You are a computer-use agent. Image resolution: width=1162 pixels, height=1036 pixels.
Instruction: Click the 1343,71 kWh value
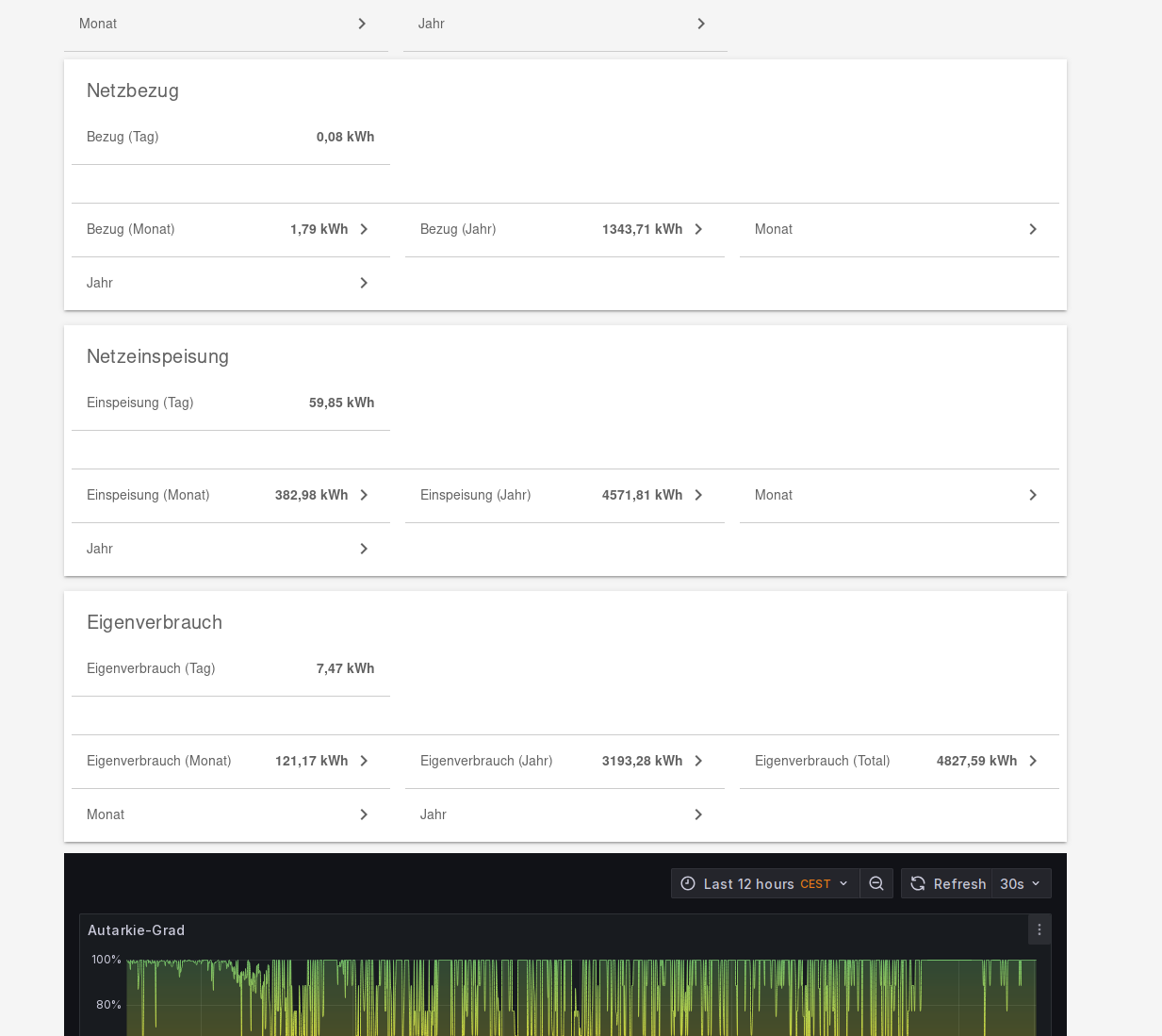(x=642, y=229)
